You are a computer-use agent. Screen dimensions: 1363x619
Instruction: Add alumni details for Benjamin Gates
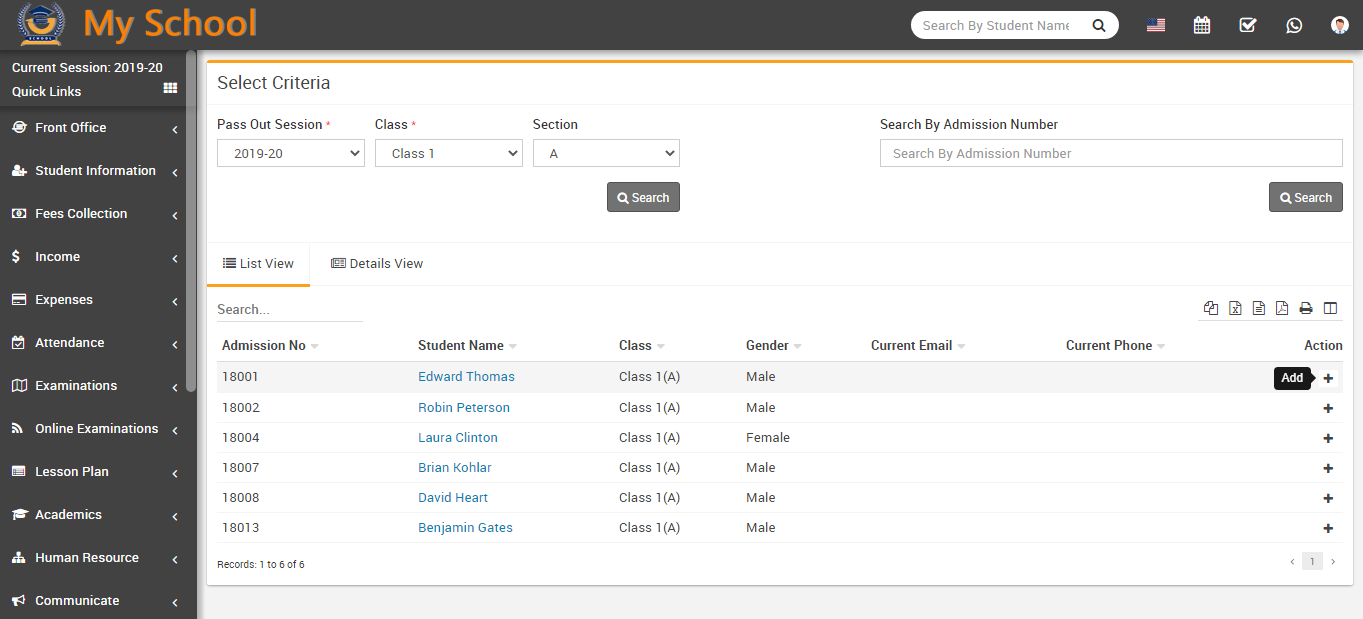pyautogui.click(x=1328, y=528)
